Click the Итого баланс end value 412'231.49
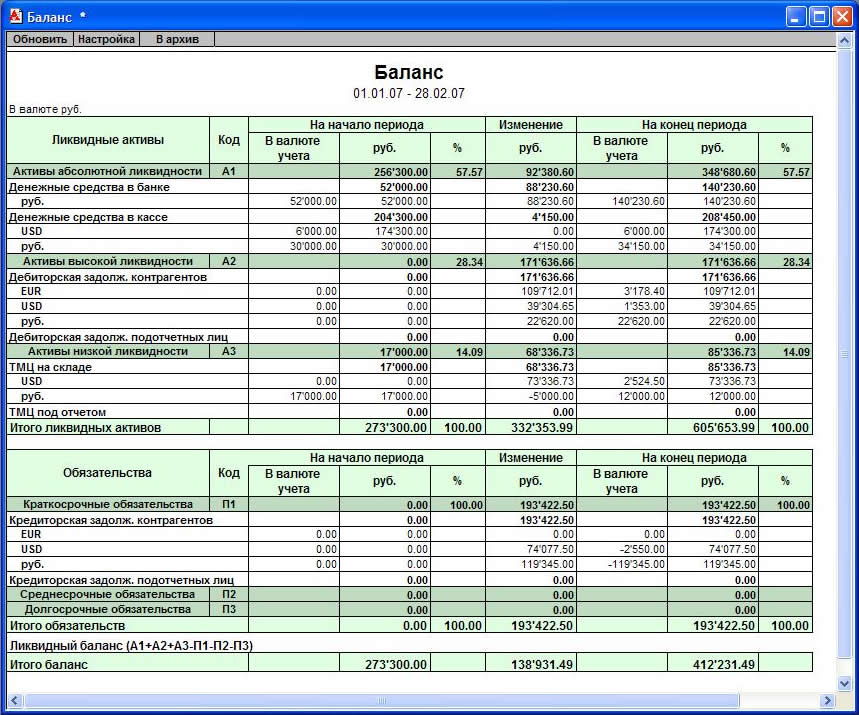Screen dimensions: 859x715 click(x=723, y=665)
